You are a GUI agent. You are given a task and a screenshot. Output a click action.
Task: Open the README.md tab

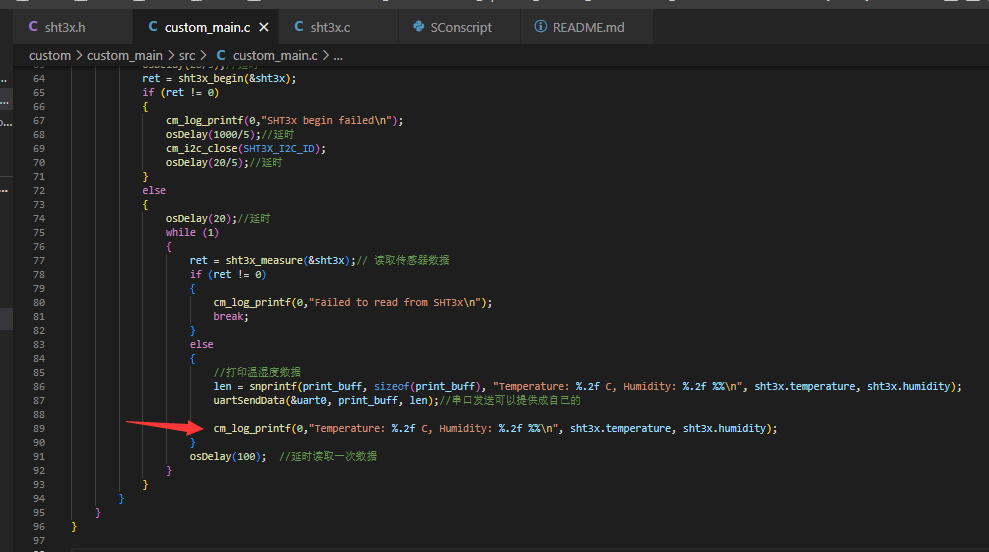588,27
